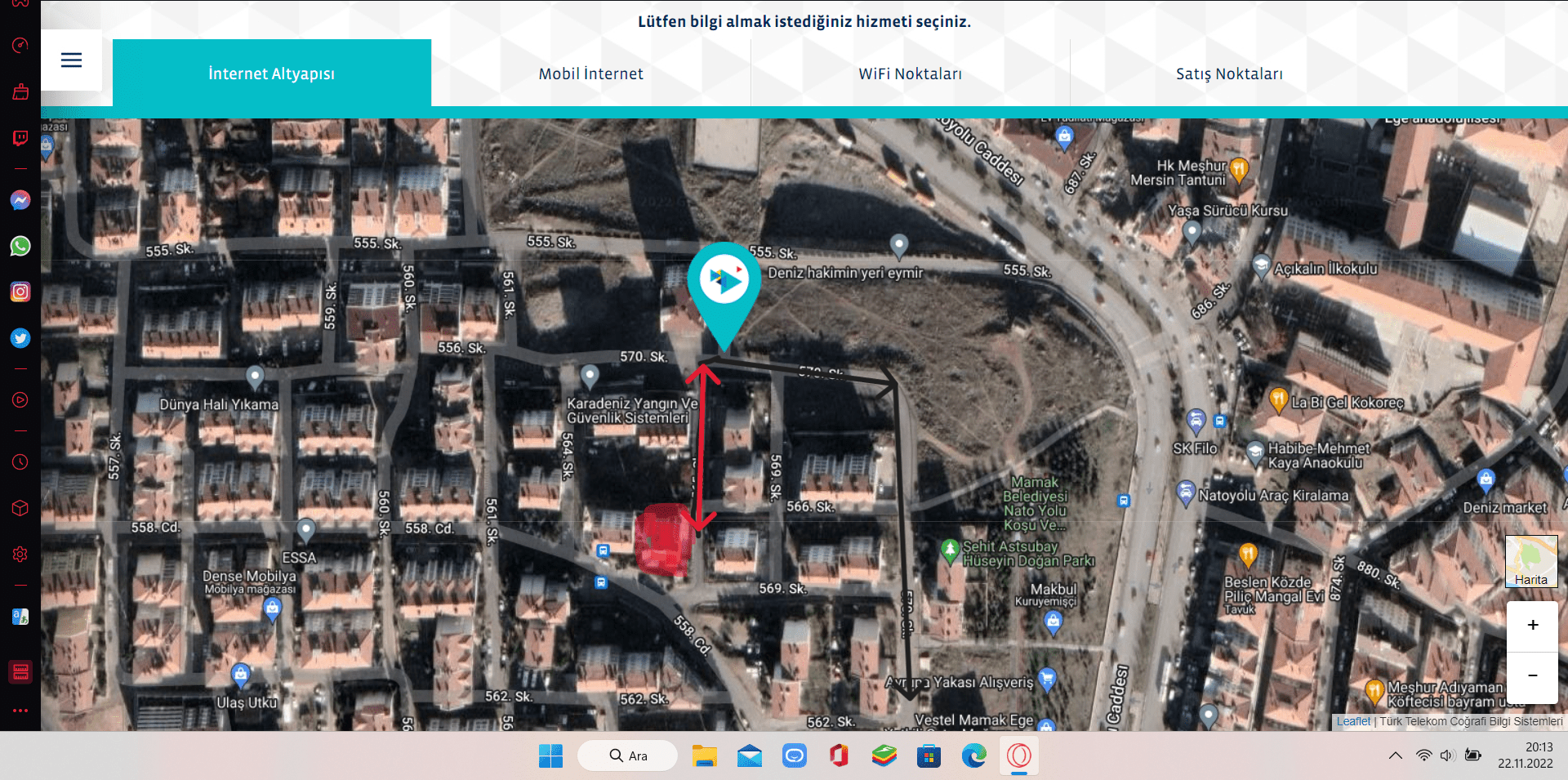Zoom in the map with plus button
1568x780 pixels.
pyautogui.click(x=1532, y=626)
